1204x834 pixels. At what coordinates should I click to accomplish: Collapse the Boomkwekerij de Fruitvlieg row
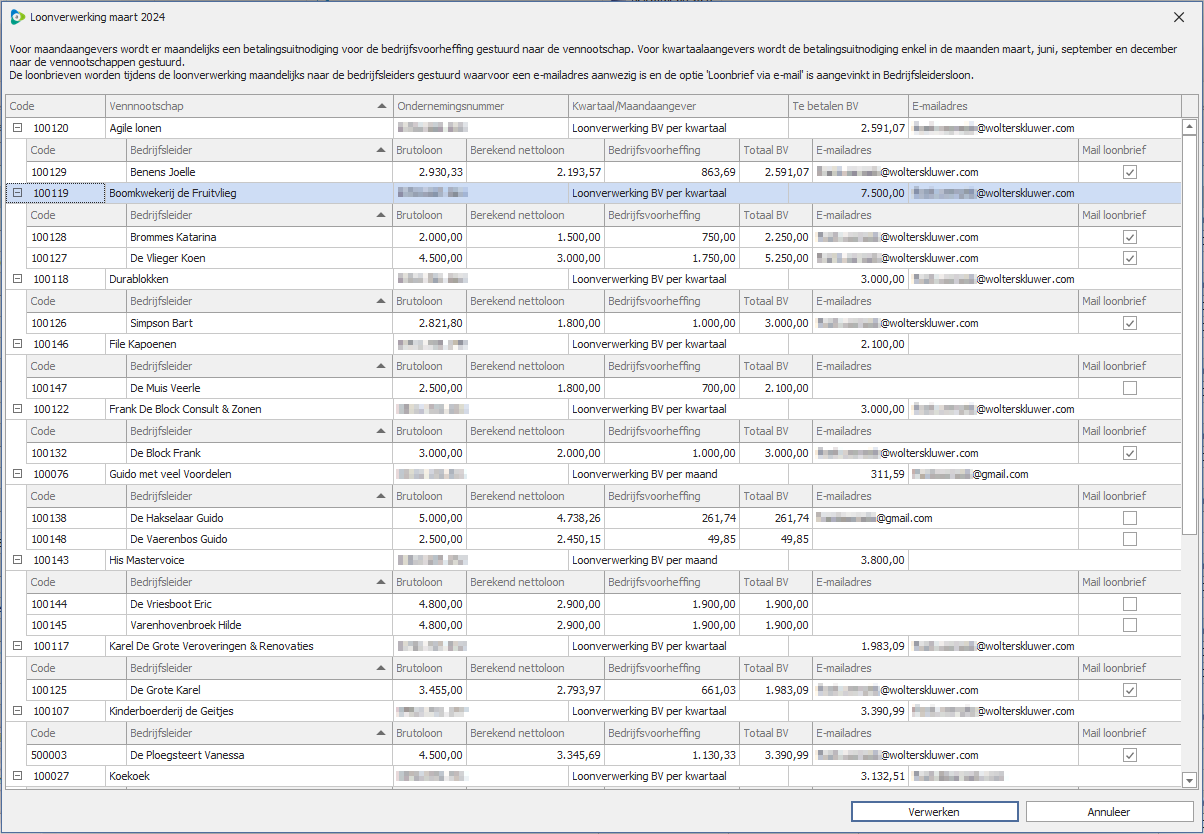point(18,193)
